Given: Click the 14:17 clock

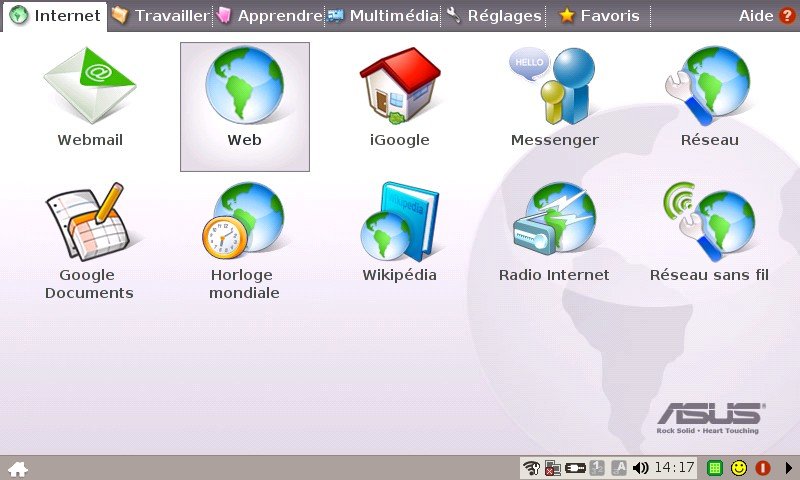Looking at the screenshot, I should tap(674, 467).
